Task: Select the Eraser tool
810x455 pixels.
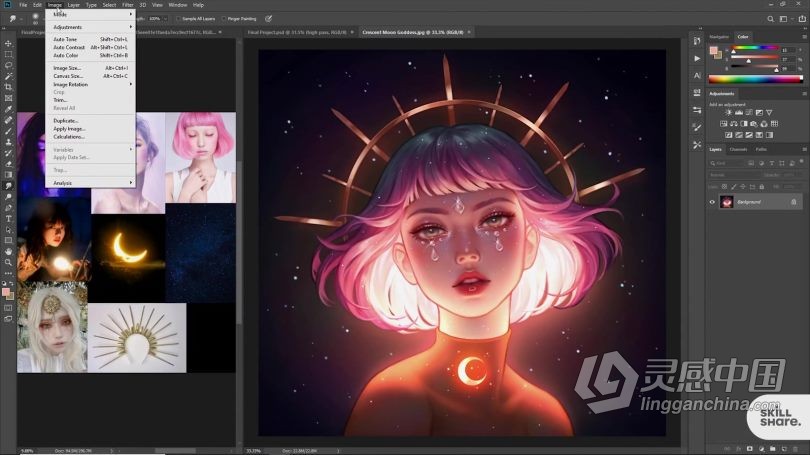Action: (8, 164)
